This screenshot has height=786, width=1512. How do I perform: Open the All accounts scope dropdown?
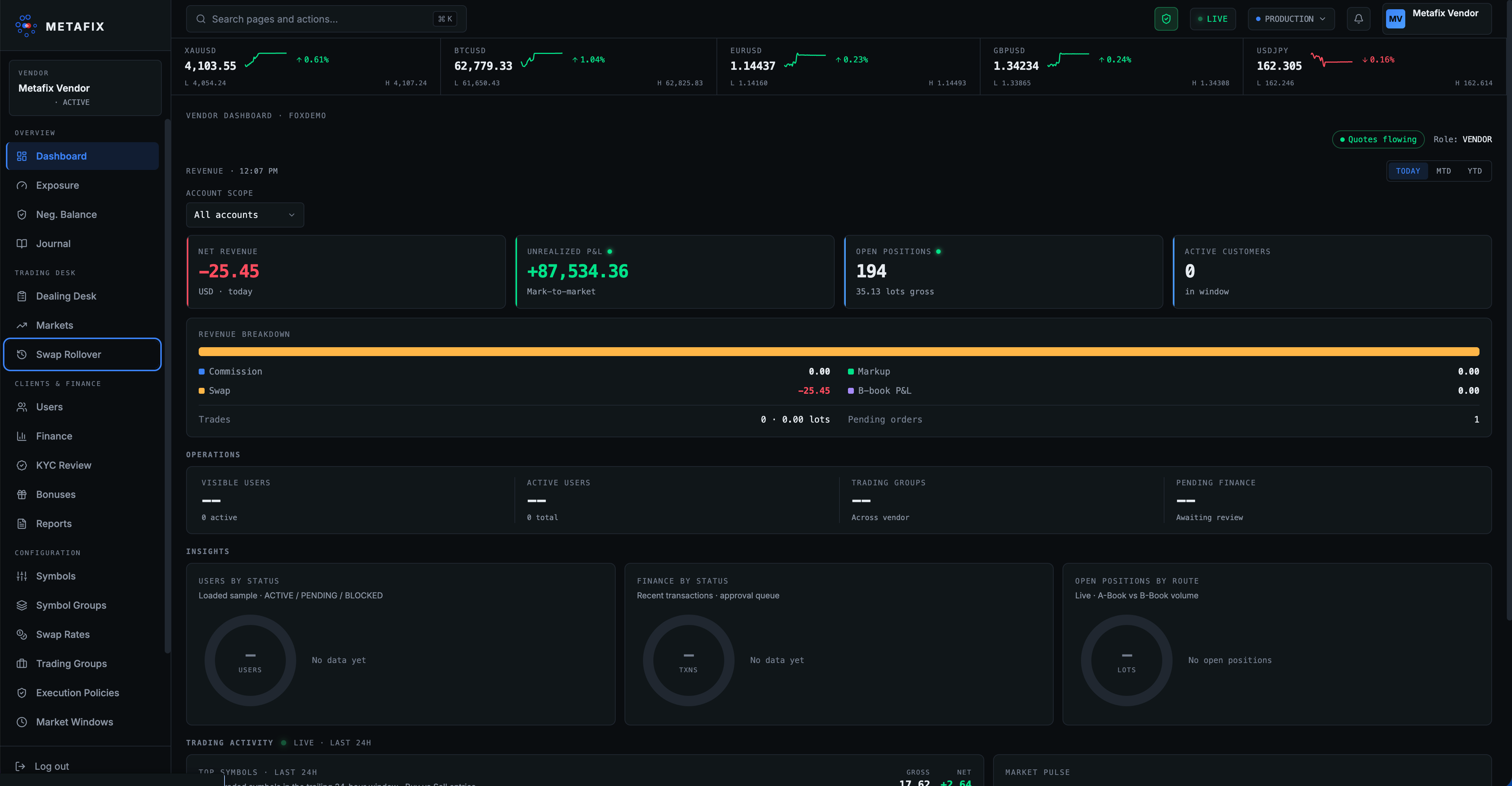(245, 215)
